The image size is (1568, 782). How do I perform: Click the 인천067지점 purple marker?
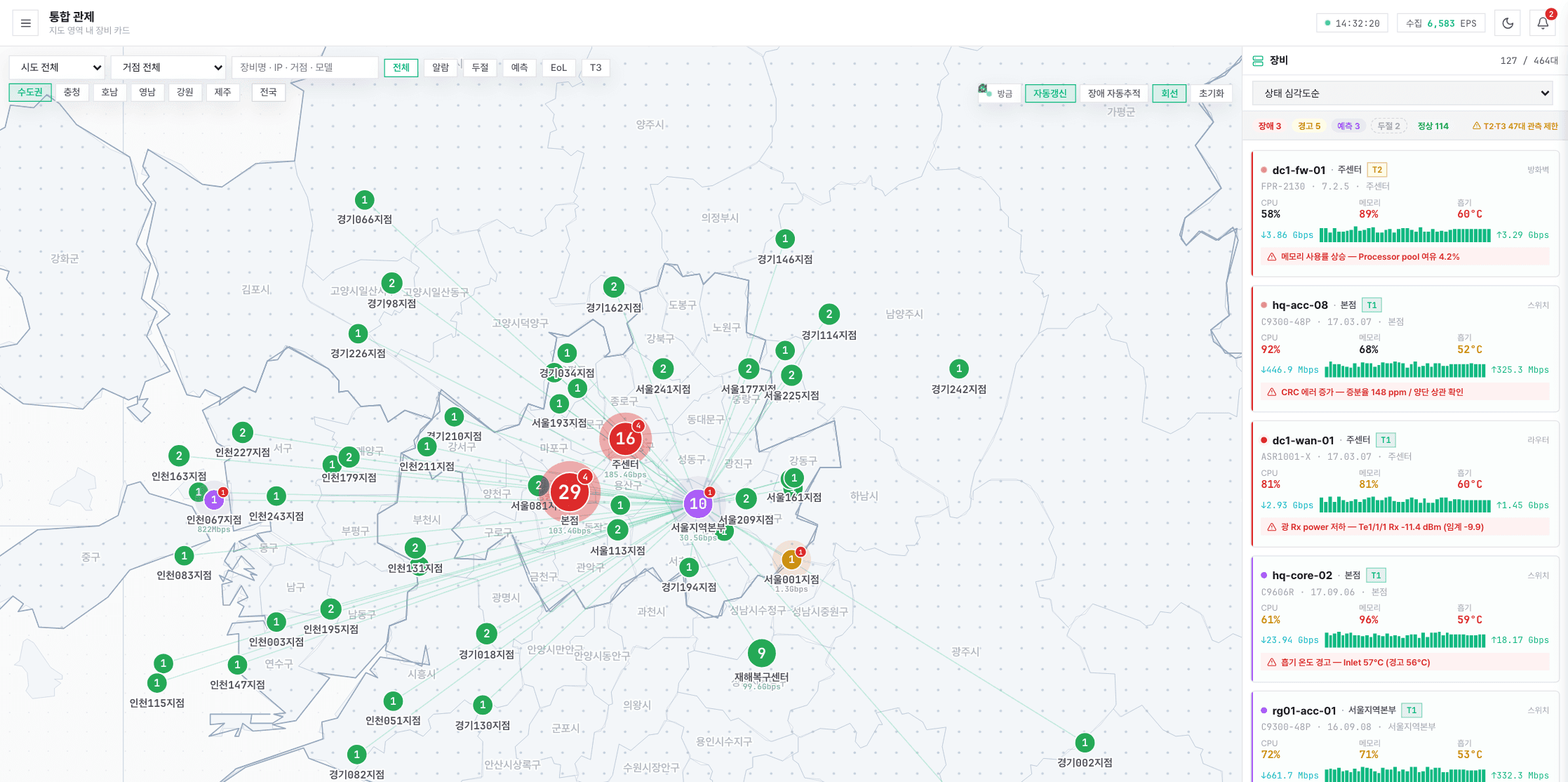[x=214, y=500]
